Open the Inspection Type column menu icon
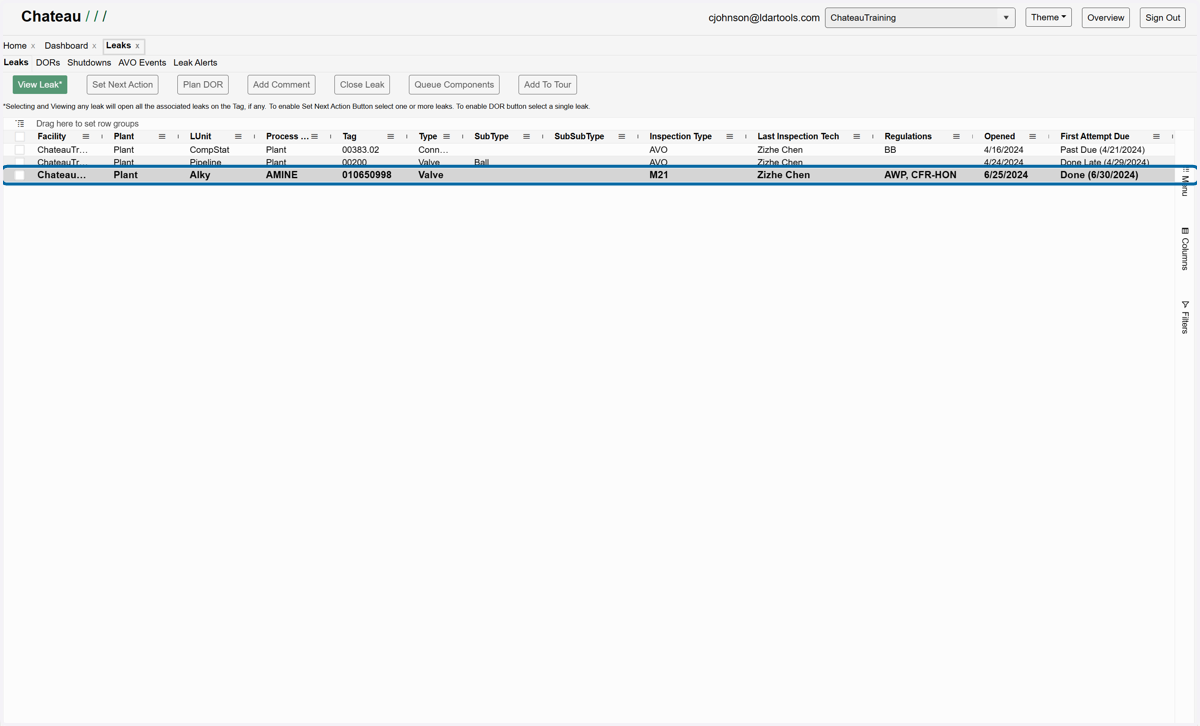The image size is (1200, 726). tap(729, 137)
